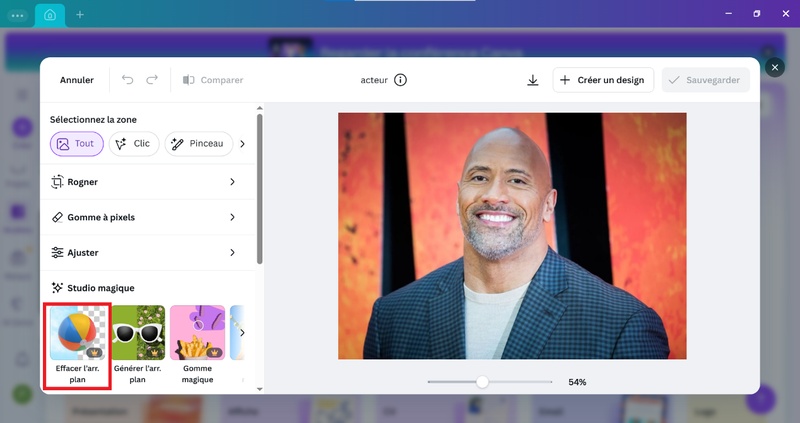
Task: Click the Studio magique sparkle icon
Action: coord(57,288)
